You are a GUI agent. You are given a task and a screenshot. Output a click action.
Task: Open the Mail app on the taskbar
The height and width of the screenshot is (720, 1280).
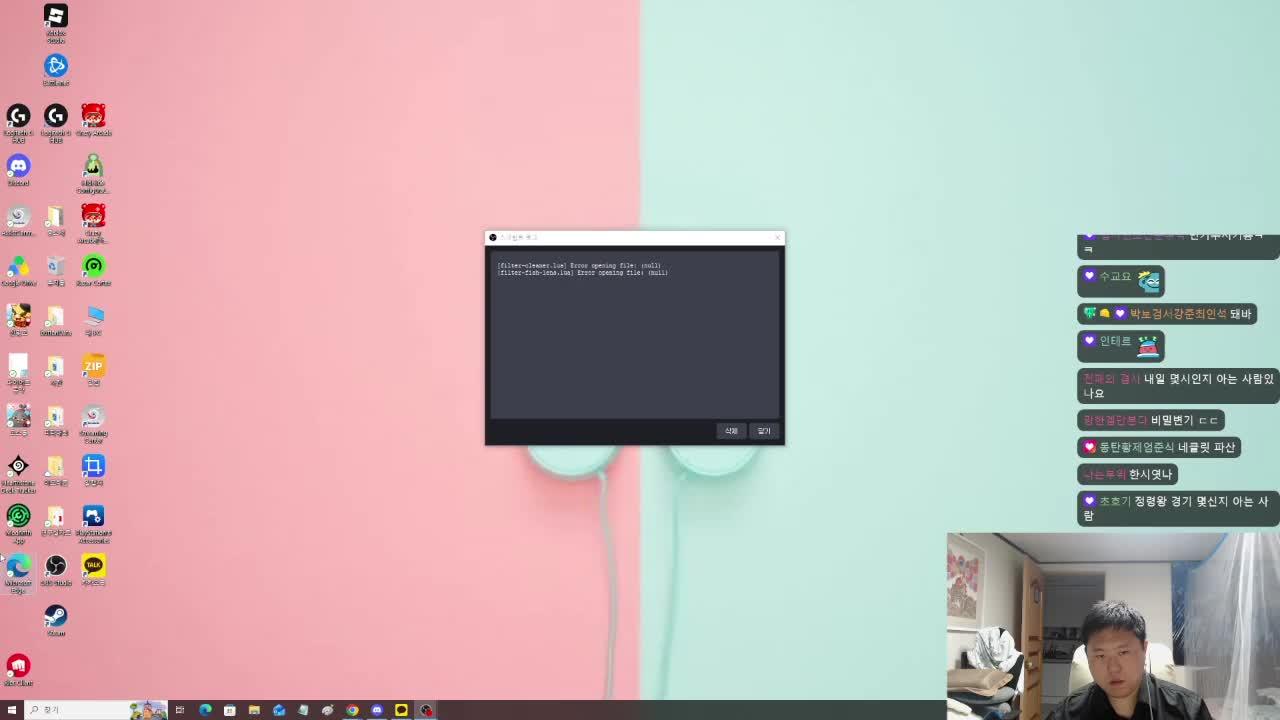(x=279, y=710)
